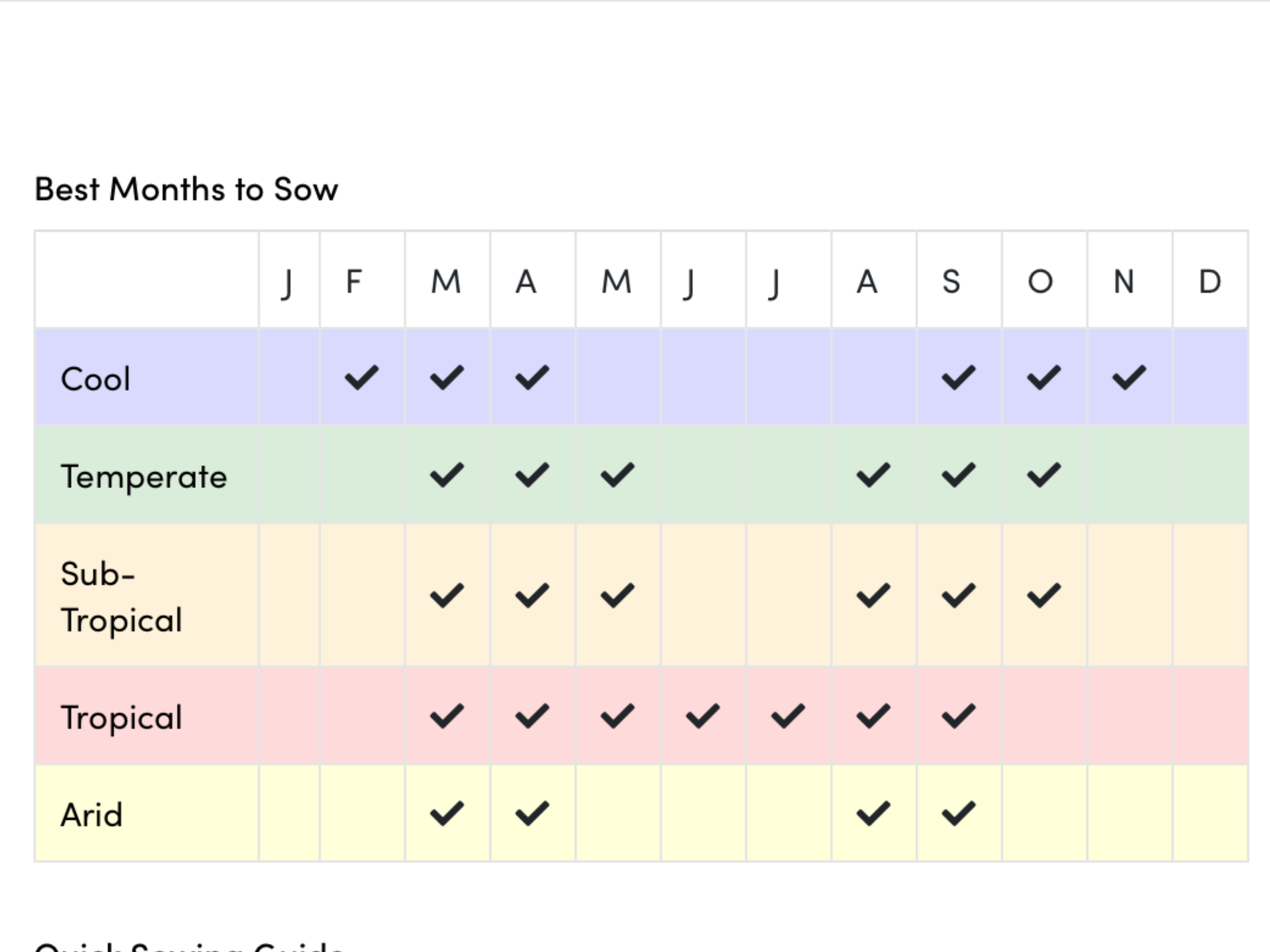Click the Temperate row May checkmark
Viewport: 1270px width, 952px height.
[x=617, y=475]
